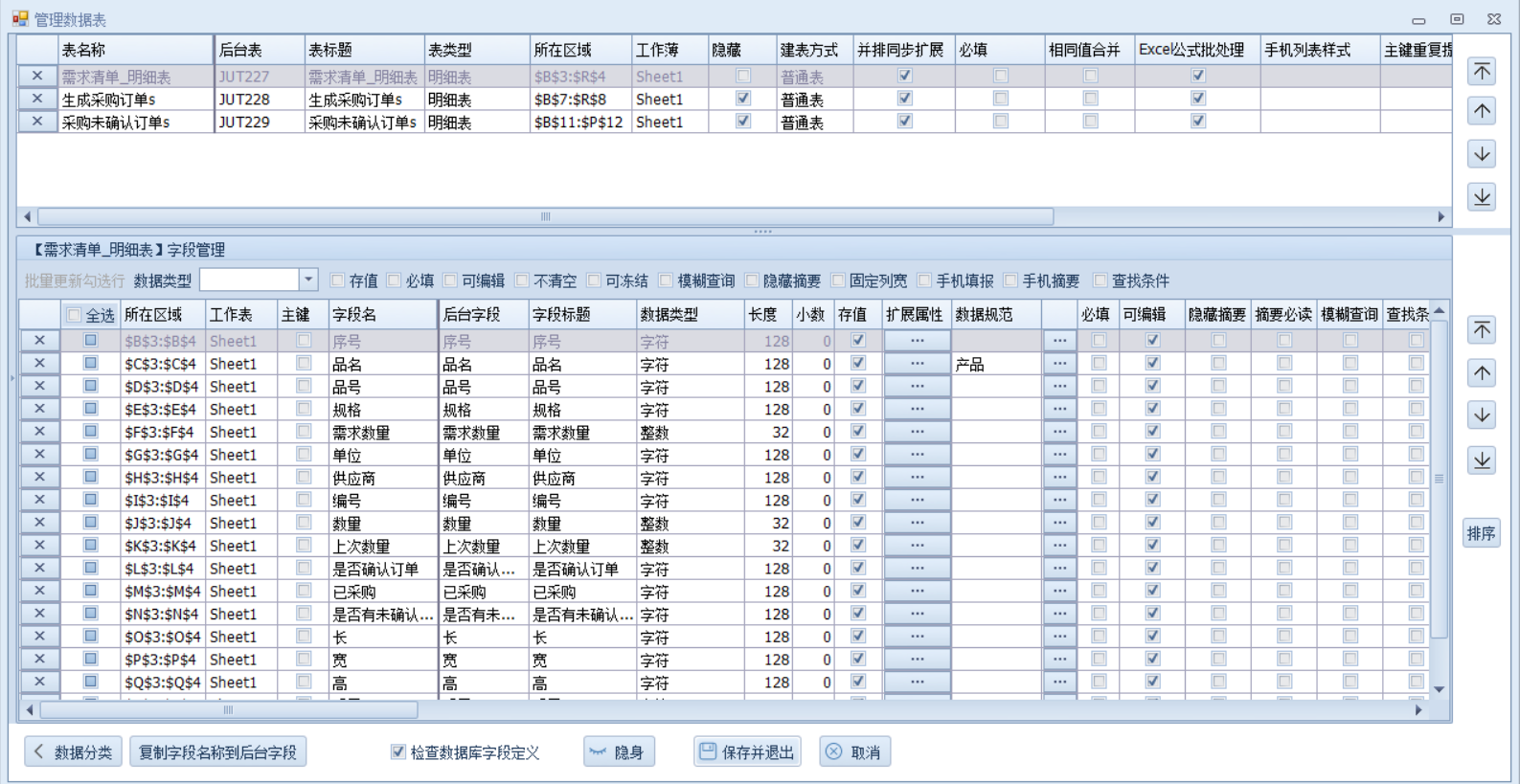The height and width of the screenshot is (784, 1520).
Task: Click move-to-bottom arrow beside upper table list
Action: point(1482,196)
